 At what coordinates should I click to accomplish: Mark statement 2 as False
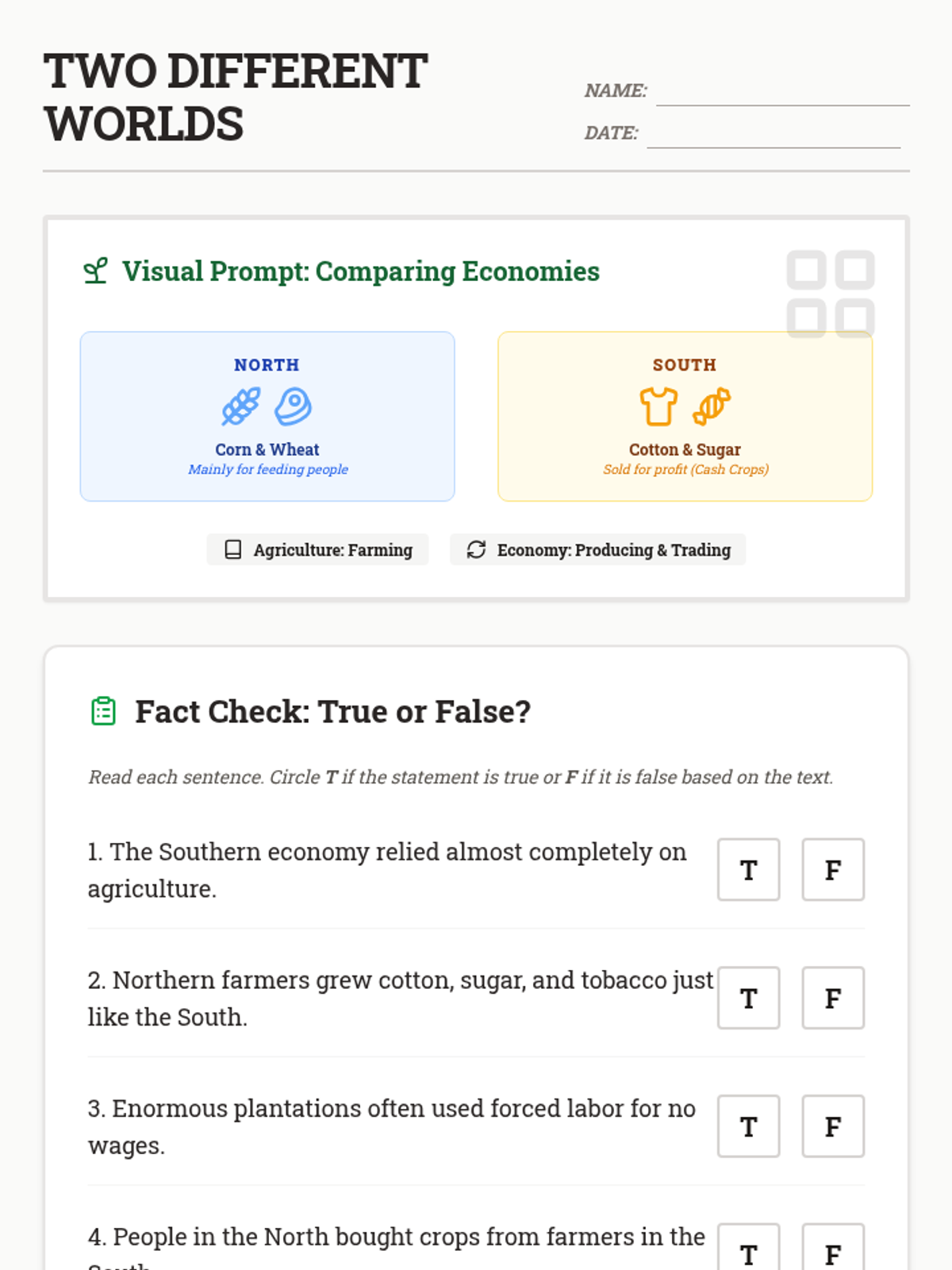pyautogui.click(x=832, y=998)
